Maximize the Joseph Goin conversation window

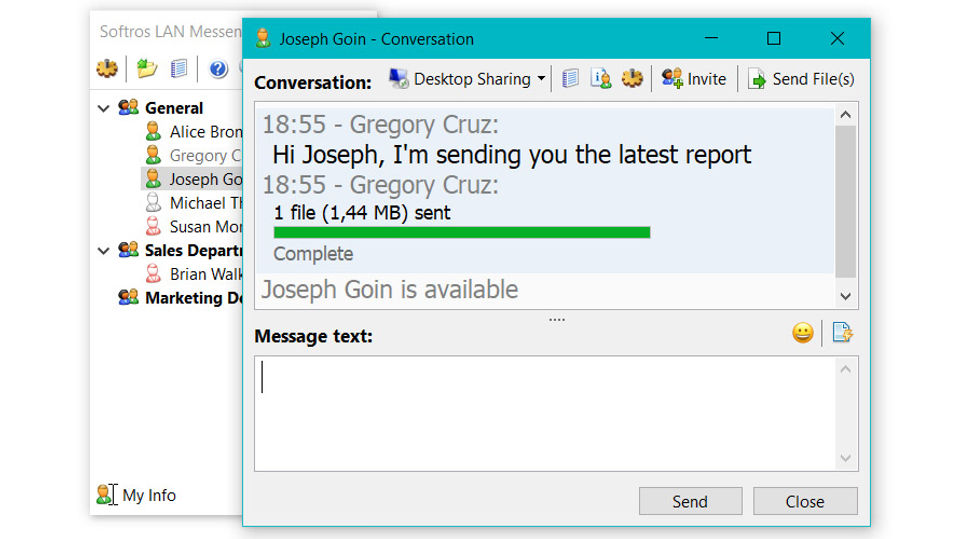pos(774,39)
